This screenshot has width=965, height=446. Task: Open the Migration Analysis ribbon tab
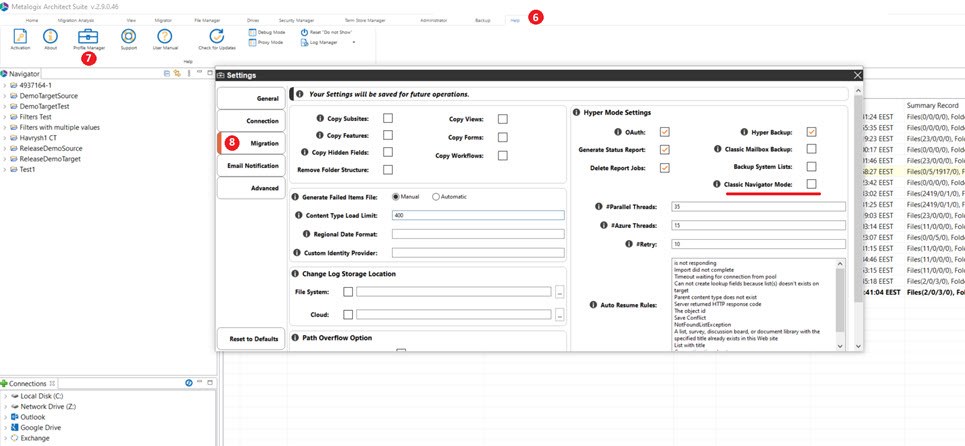(76, 20)
